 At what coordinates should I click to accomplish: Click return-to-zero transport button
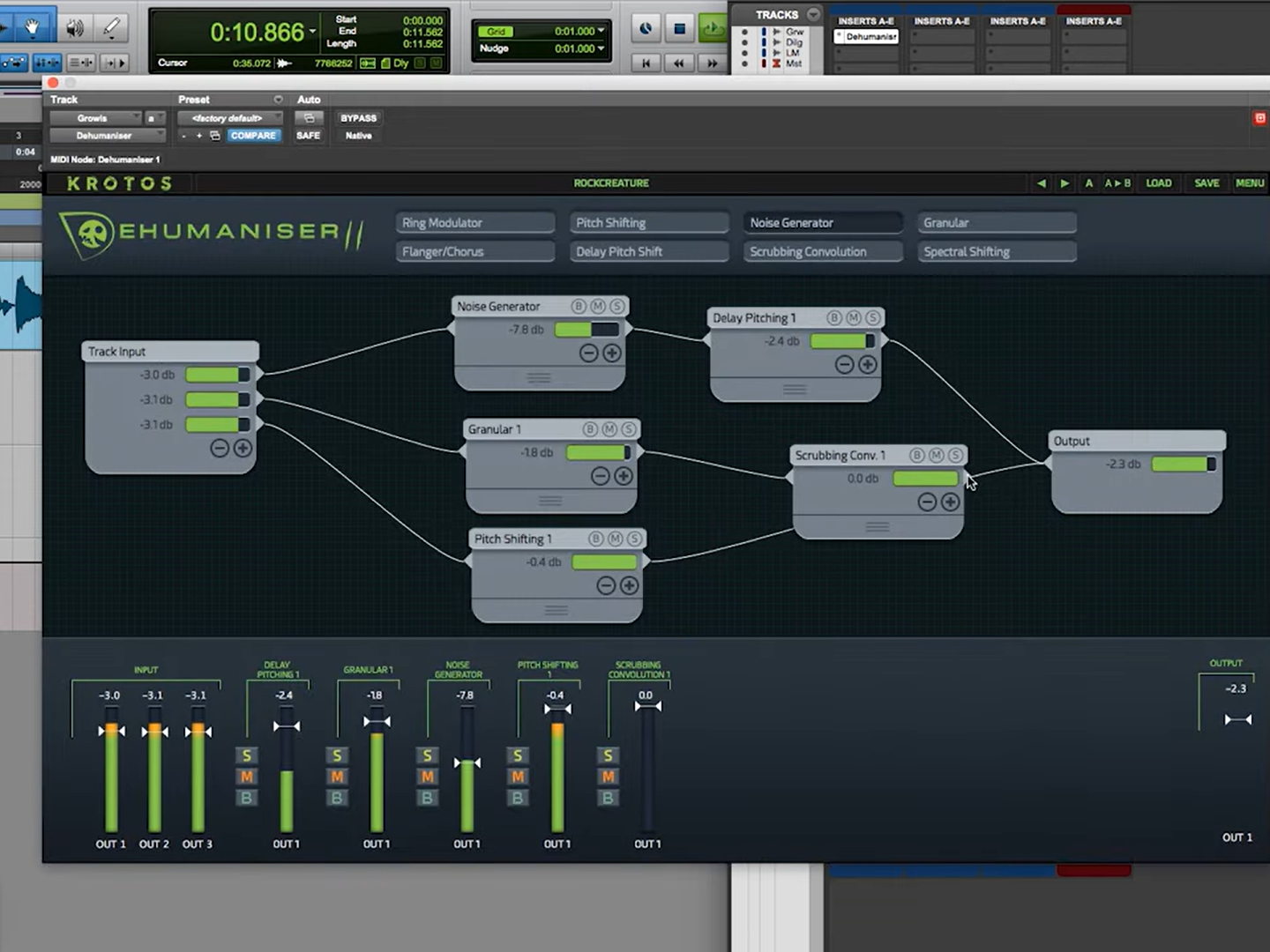(x=646, y=63)
